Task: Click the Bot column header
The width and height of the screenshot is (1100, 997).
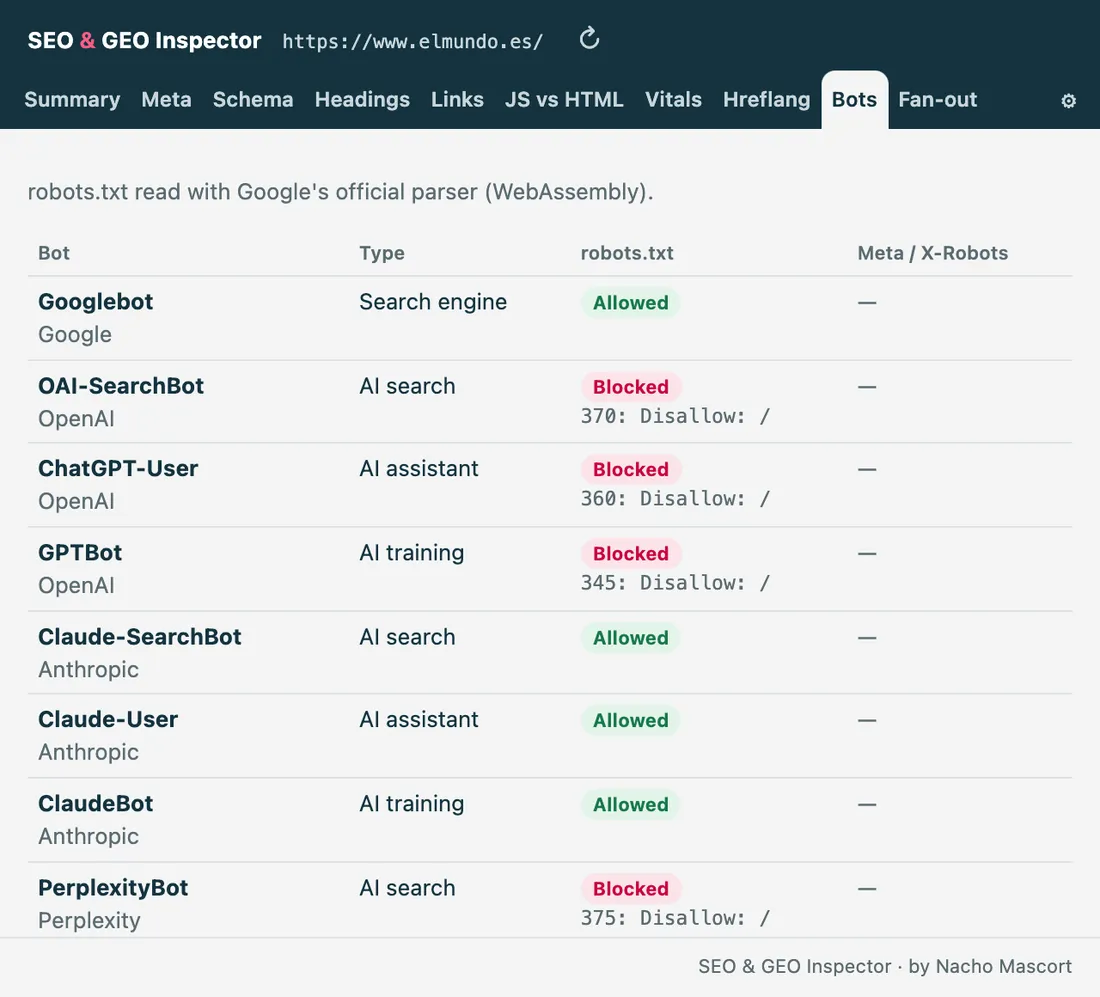Action: pos(54,253)
